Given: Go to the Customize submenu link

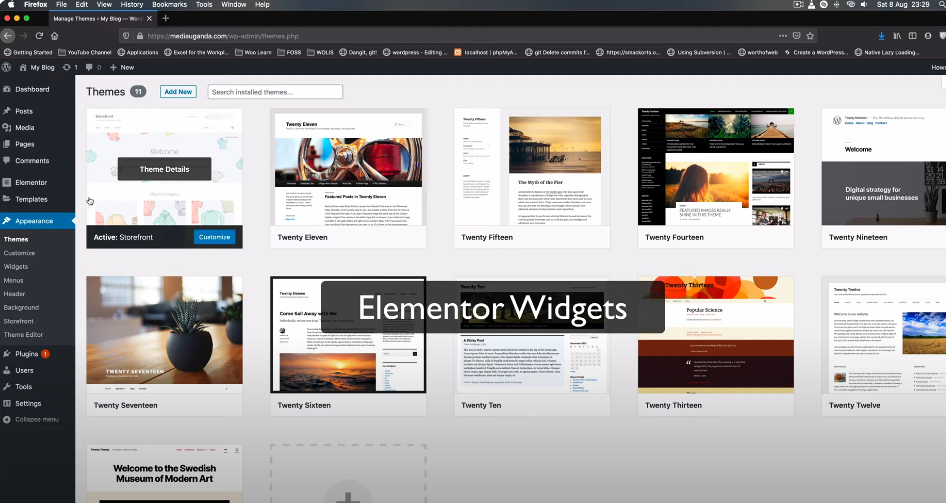Looking at the screenshot, I should 19,253.
